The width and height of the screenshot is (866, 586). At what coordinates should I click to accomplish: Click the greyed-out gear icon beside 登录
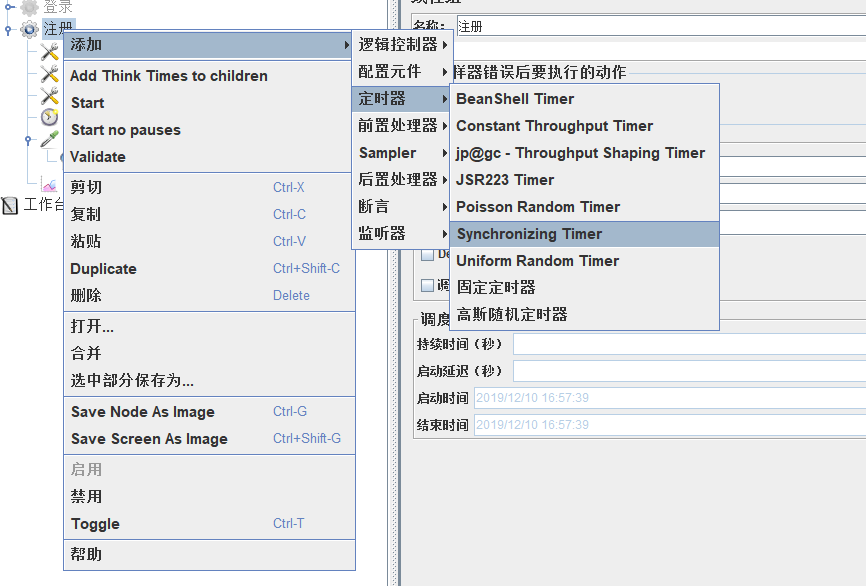coord(29,7)
